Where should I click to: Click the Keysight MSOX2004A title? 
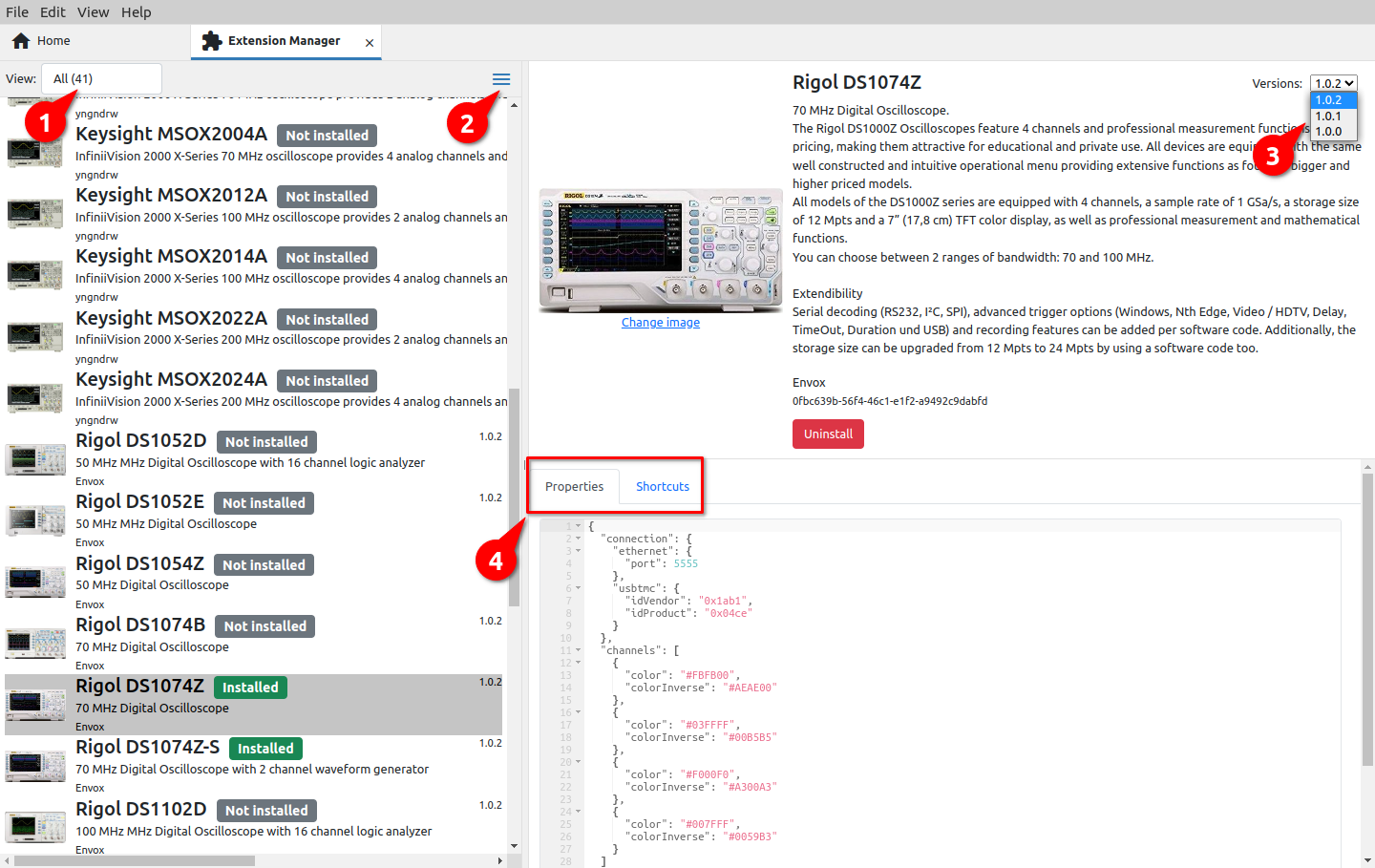tap(171, 135)
